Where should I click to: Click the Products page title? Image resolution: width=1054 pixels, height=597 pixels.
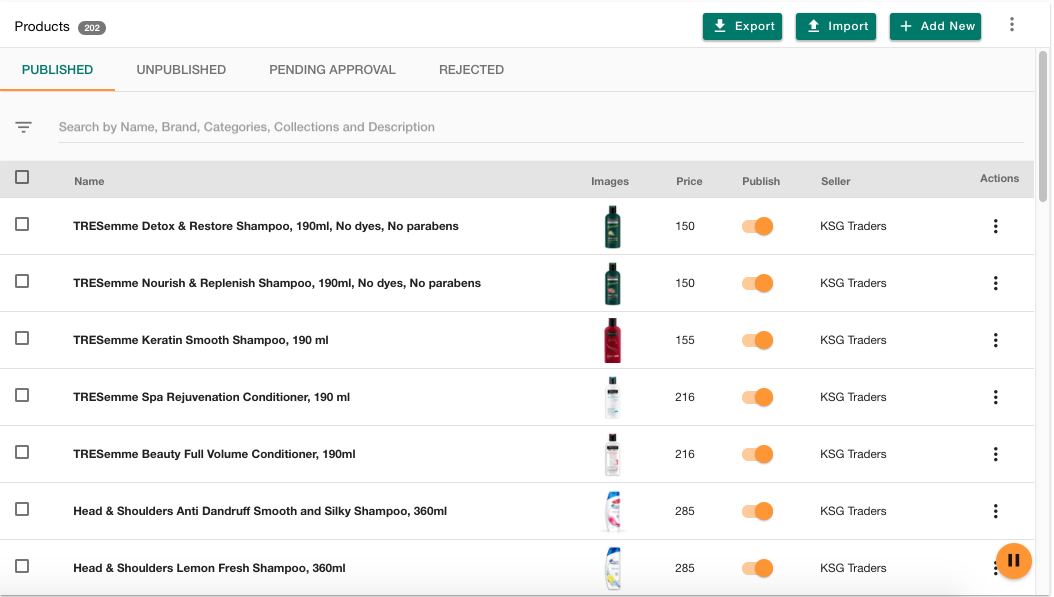42,26
